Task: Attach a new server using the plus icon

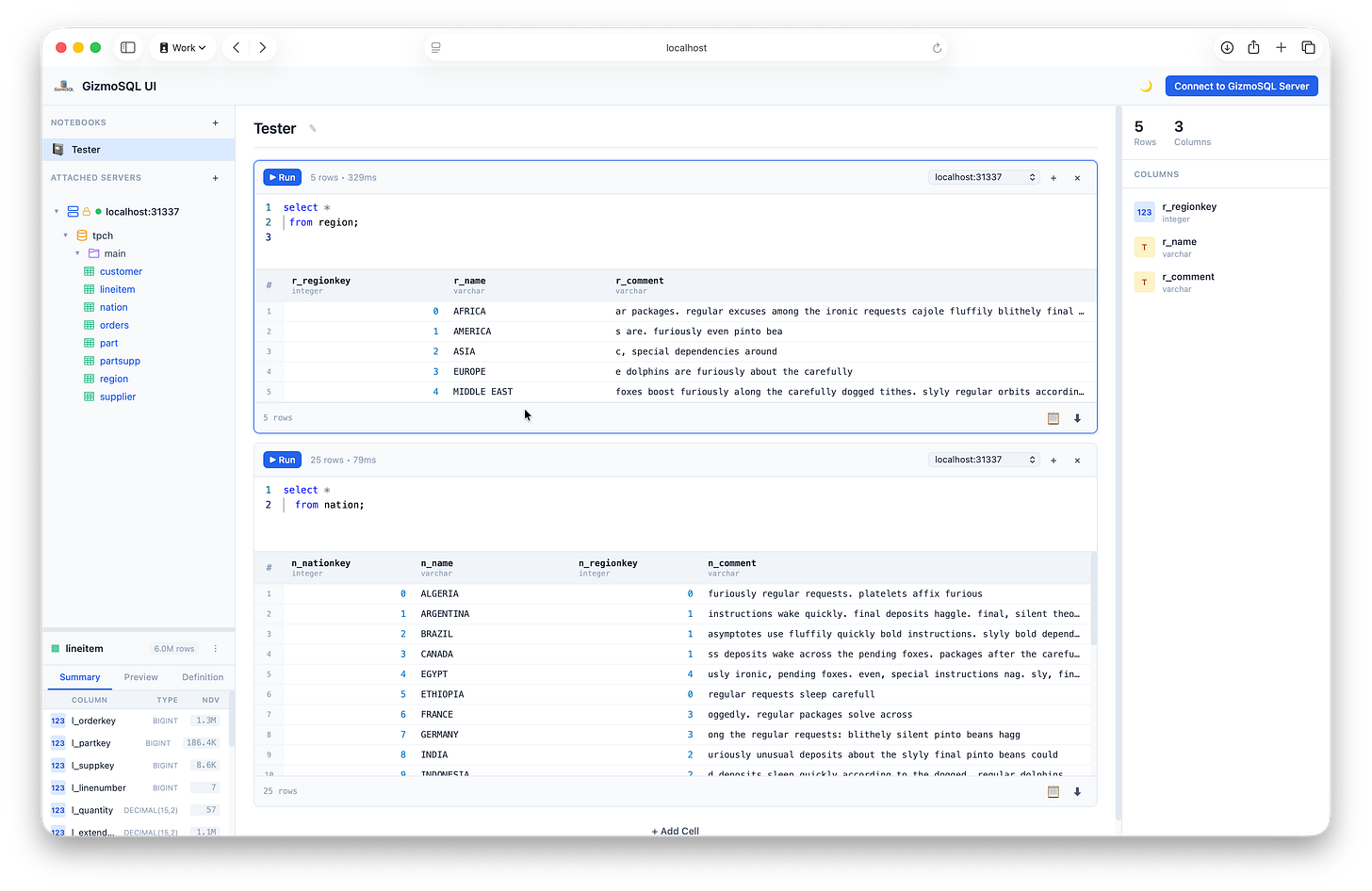Action: (x=215, y=177)
